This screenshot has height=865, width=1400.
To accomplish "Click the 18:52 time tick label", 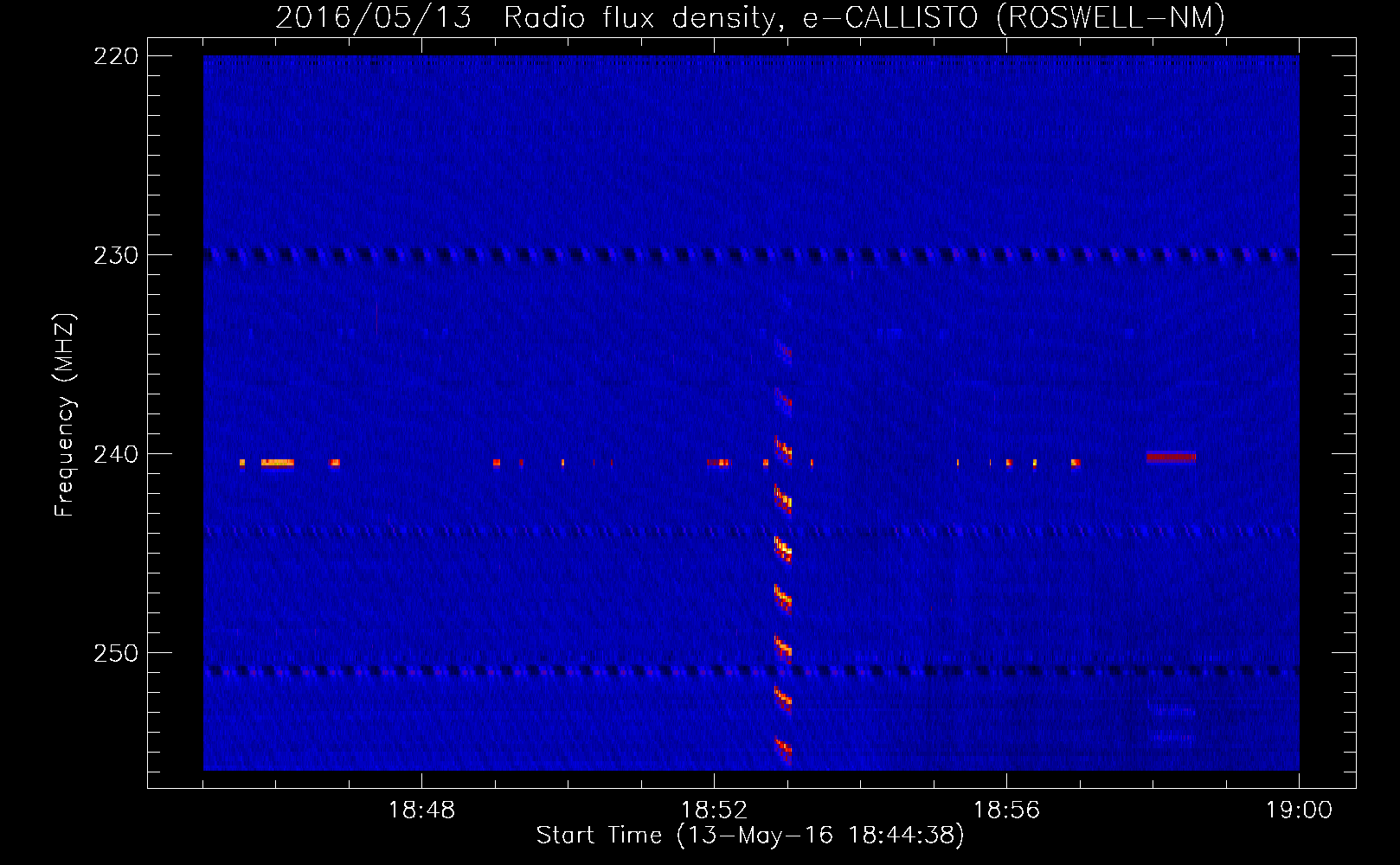I will click(715, 811).
